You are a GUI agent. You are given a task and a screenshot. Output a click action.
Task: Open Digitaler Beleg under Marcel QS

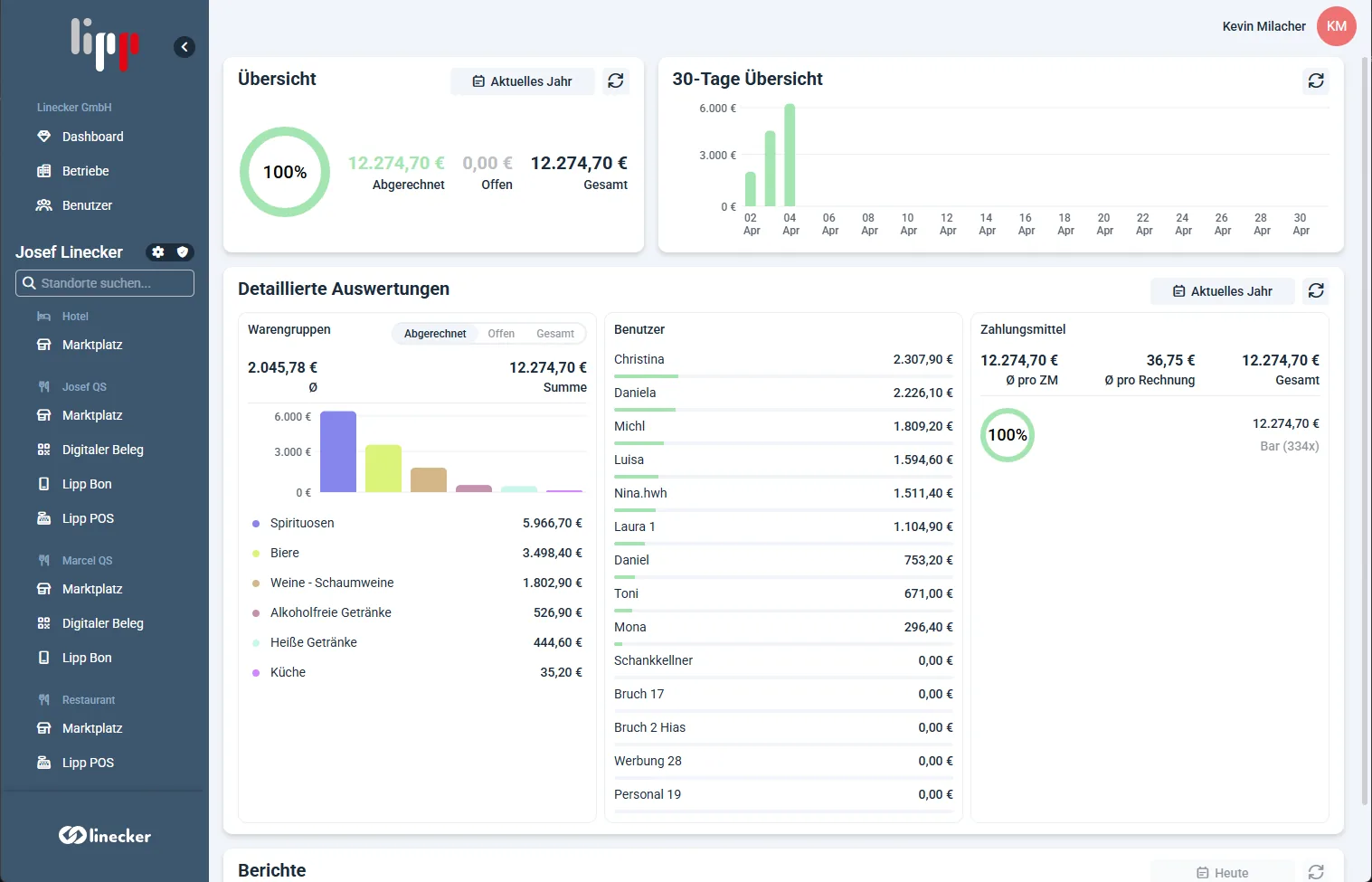tap(104, 623)
